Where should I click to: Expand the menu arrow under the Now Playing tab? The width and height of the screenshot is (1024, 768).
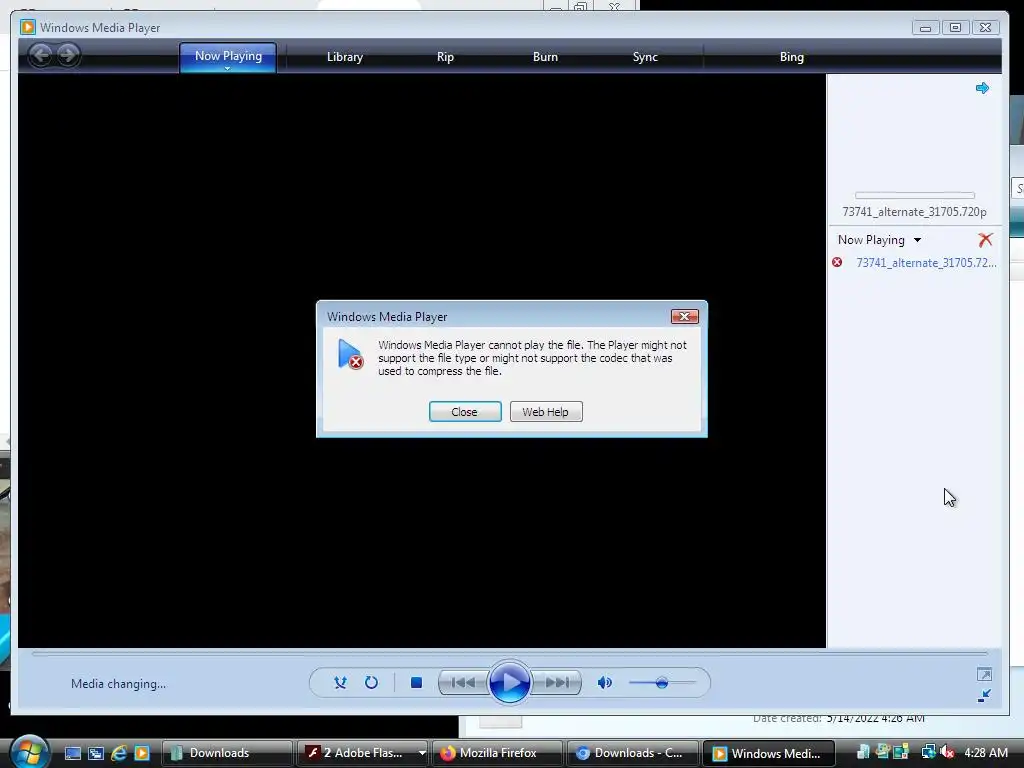click(227, 68)
